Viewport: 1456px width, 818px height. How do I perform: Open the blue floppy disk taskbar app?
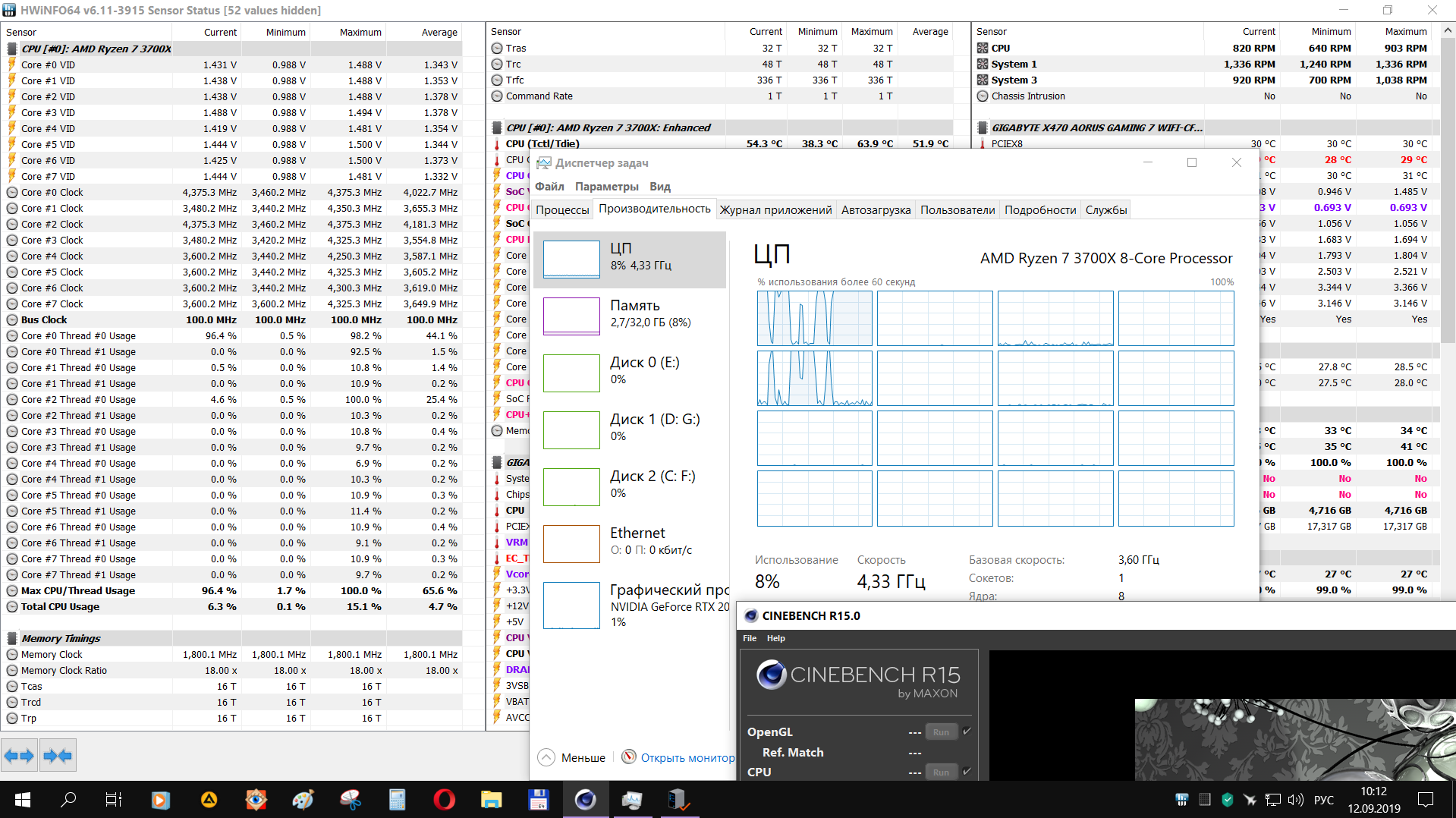(x=538, y=799)
